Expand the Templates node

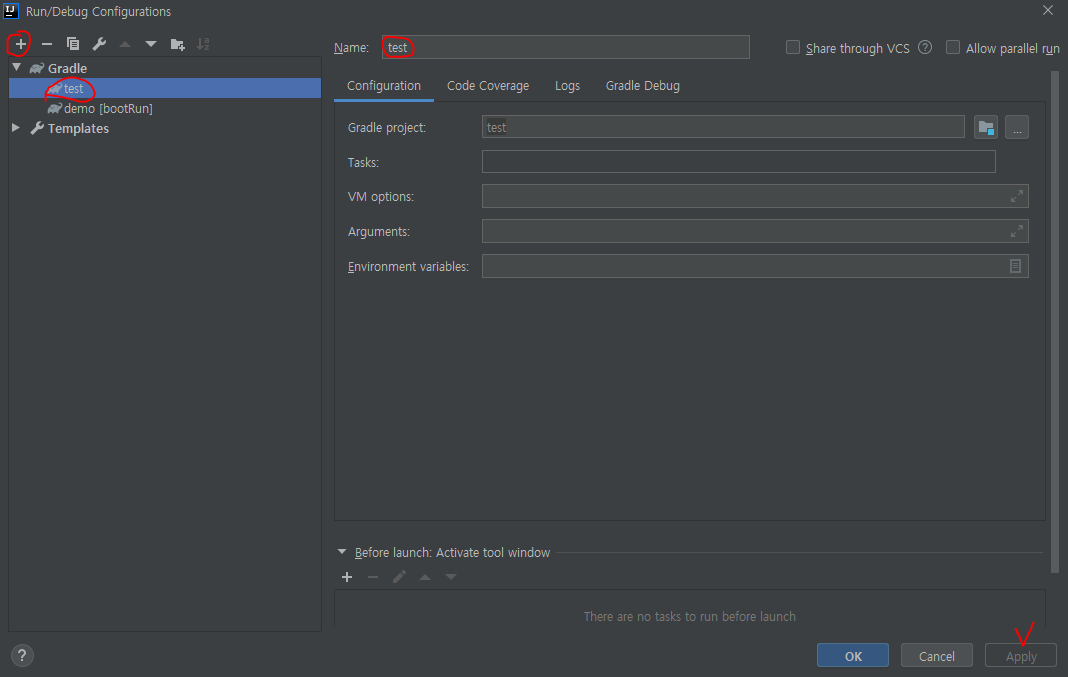(x=15, y=128)
